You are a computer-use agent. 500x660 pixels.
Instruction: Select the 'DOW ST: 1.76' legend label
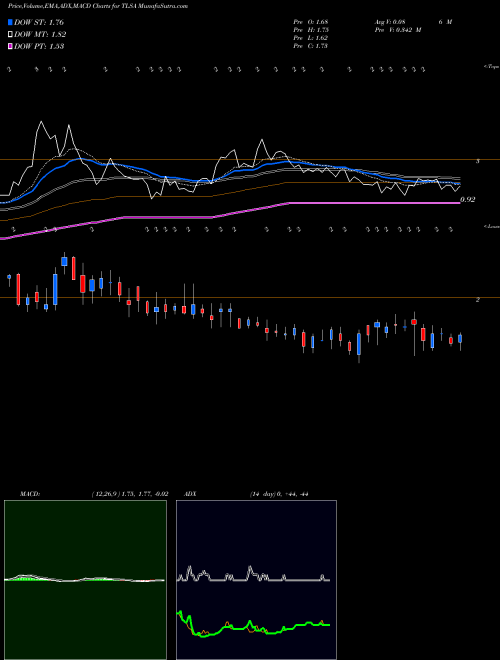pyautogui.click(x=39, y=22)
